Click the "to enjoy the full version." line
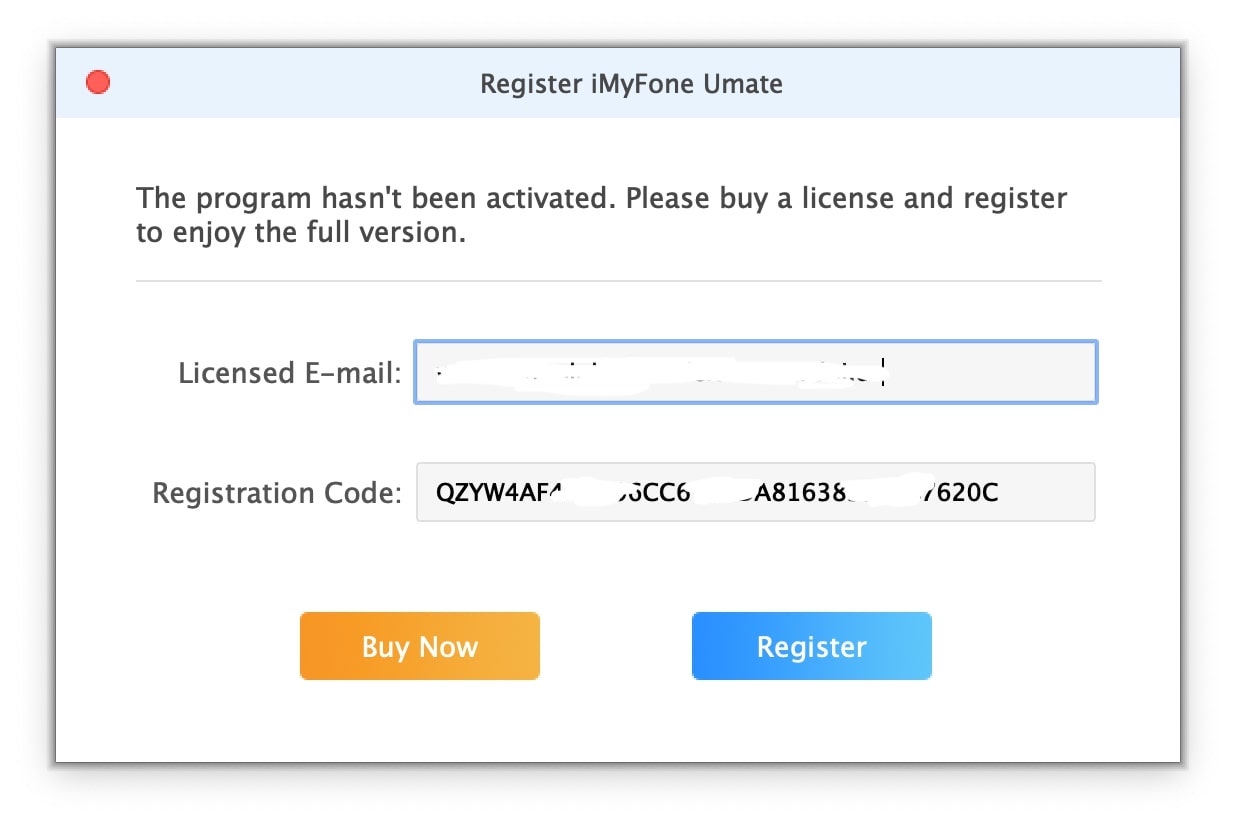Image resolution: width=1236 pixels, height=826 pixels. pos(302,234)
